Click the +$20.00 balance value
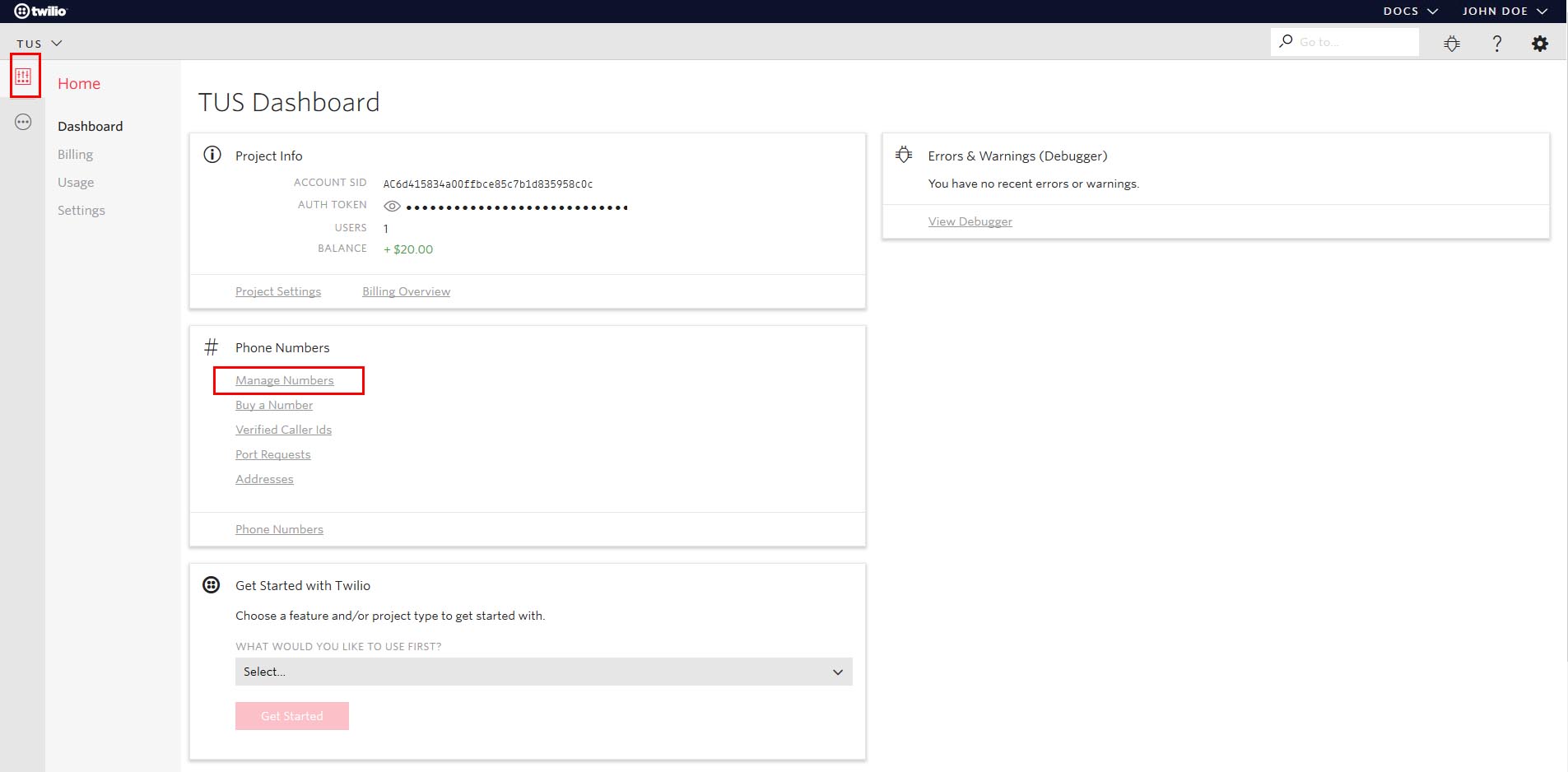Viewport: 1568px width, 772px height. pos(408,249)
